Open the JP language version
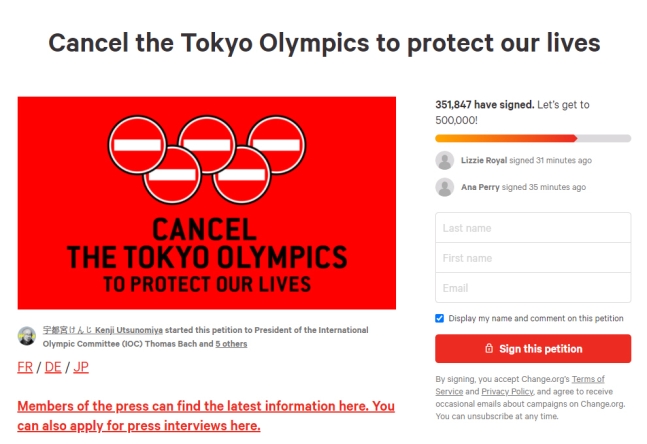The image size is (647, 444). click(x=81, y=367)
